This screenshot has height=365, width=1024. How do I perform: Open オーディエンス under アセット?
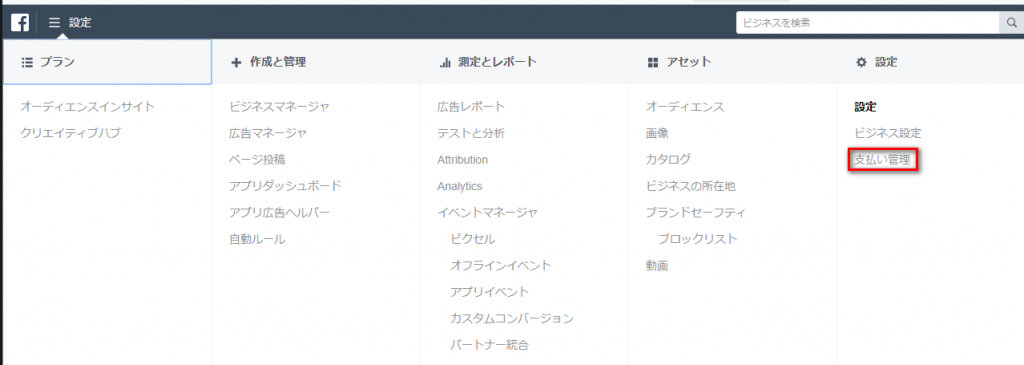685,106
